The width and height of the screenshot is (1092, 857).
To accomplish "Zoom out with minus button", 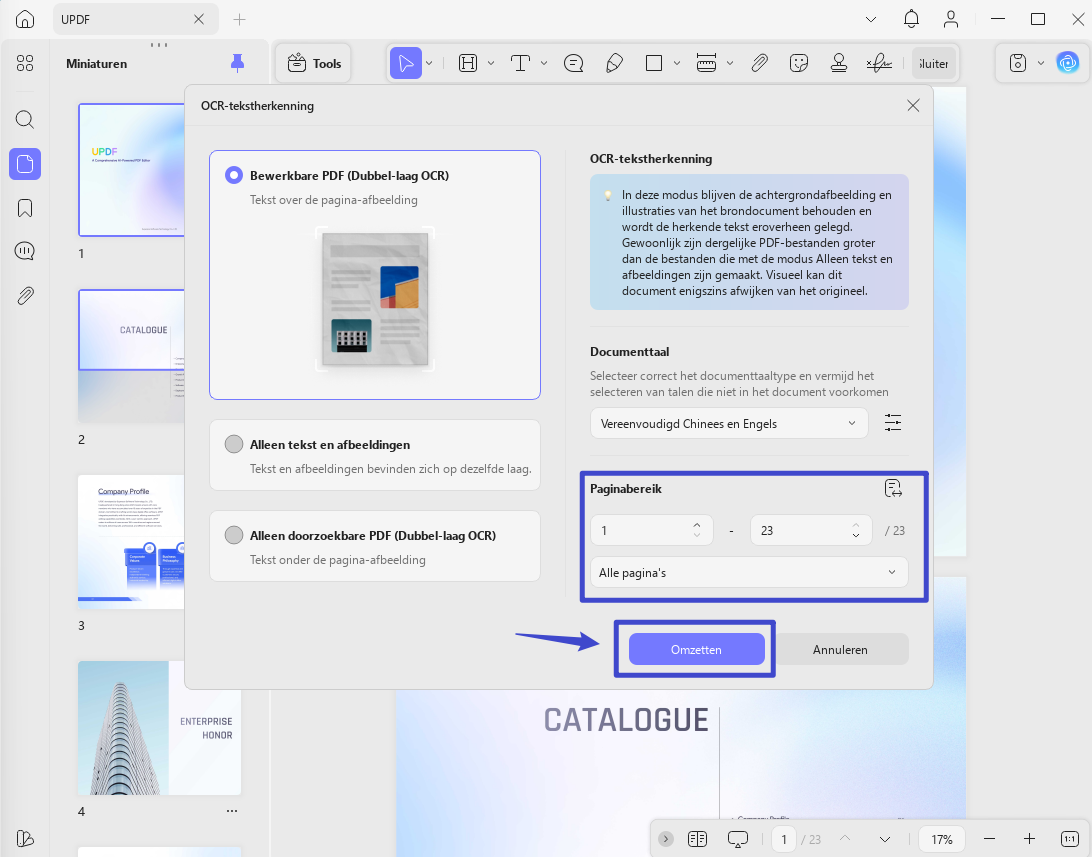I will (989, 839).
